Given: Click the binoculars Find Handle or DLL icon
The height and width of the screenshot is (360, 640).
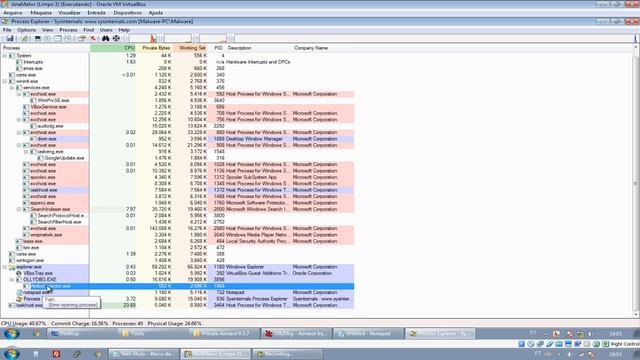Looking at the screenshot, I should [x=106, y=38].
